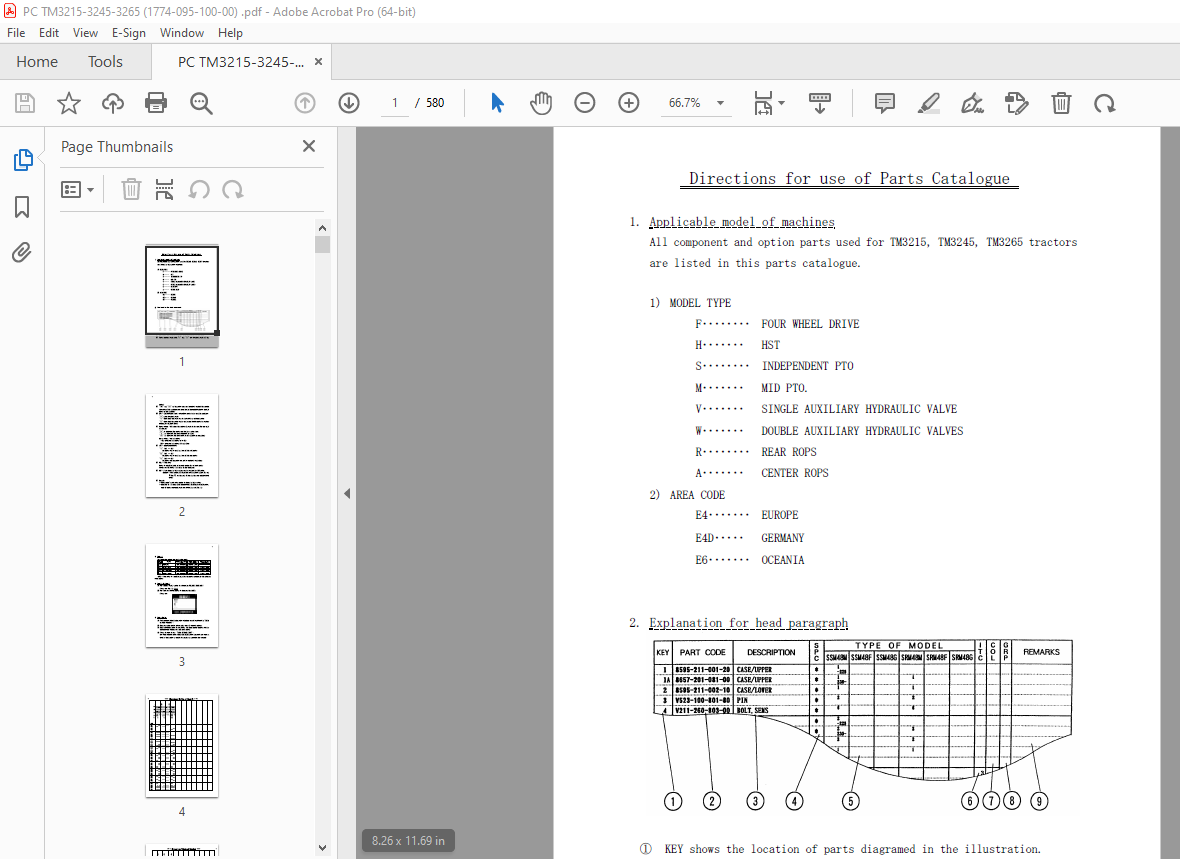Delete page using toolbar trash icon

(x=1061, y=103)
